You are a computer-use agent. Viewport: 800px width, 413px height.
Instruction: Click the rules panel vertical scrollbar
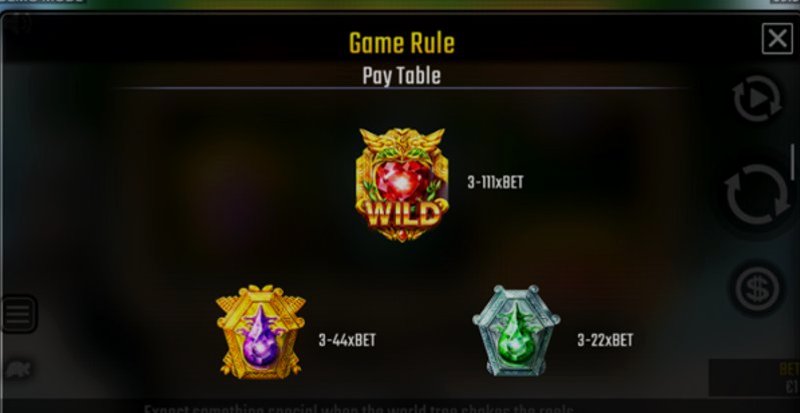click(x=792, y=162)
